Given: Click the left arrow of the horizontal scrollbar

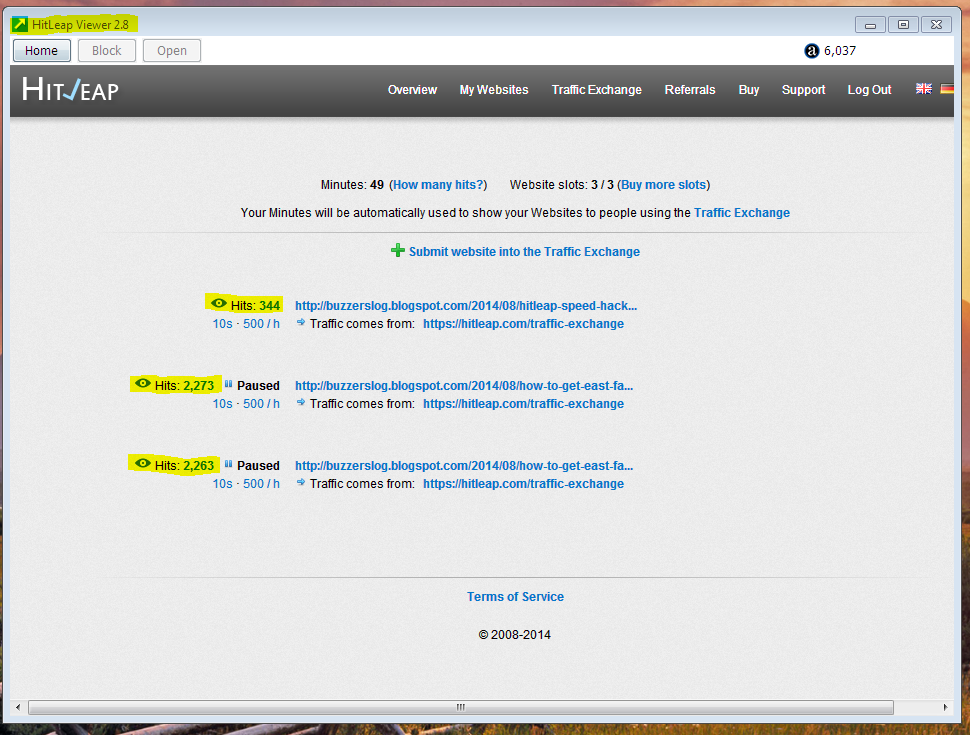Looking at the screenshot, I should click(x=18, y=707).
